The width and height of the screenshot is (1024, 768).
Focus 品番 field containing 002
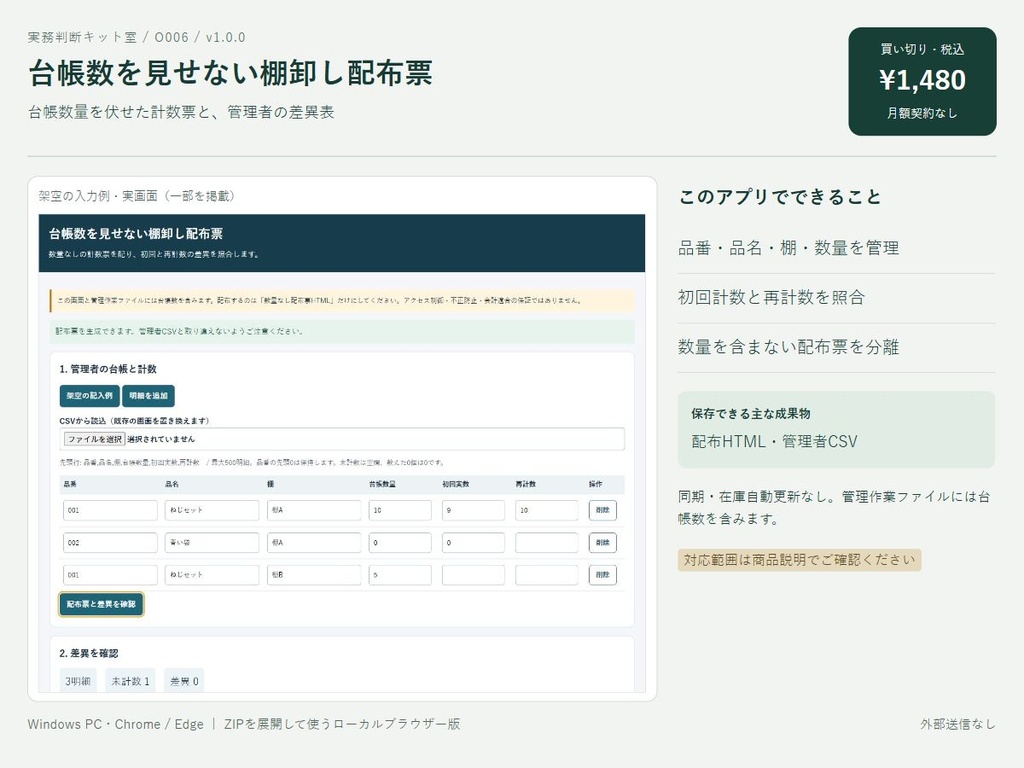(x=110, y=543)
